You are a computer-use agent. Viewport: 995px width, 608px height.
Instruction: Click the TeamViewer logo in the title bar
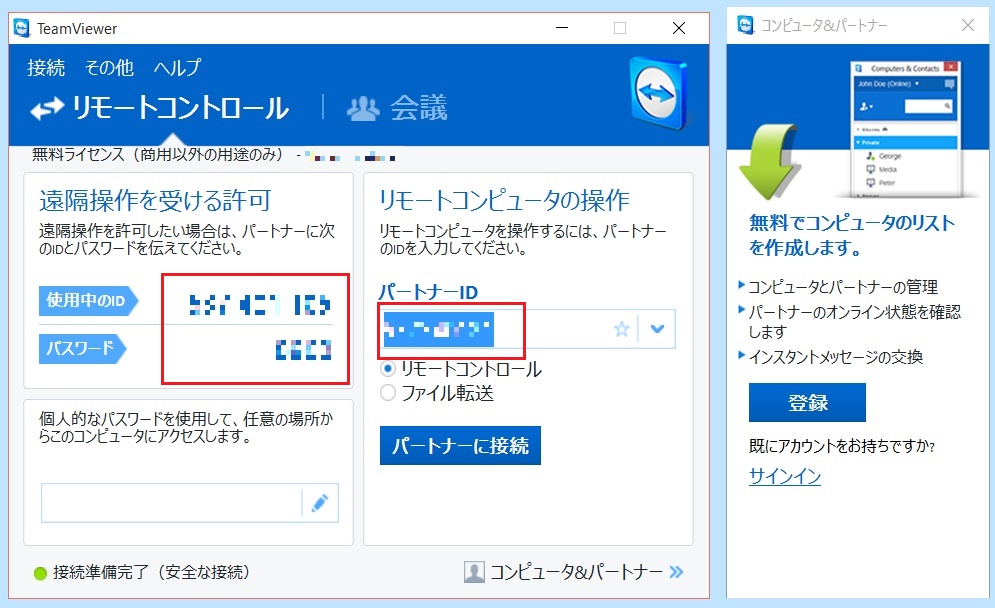click(22, 29)
